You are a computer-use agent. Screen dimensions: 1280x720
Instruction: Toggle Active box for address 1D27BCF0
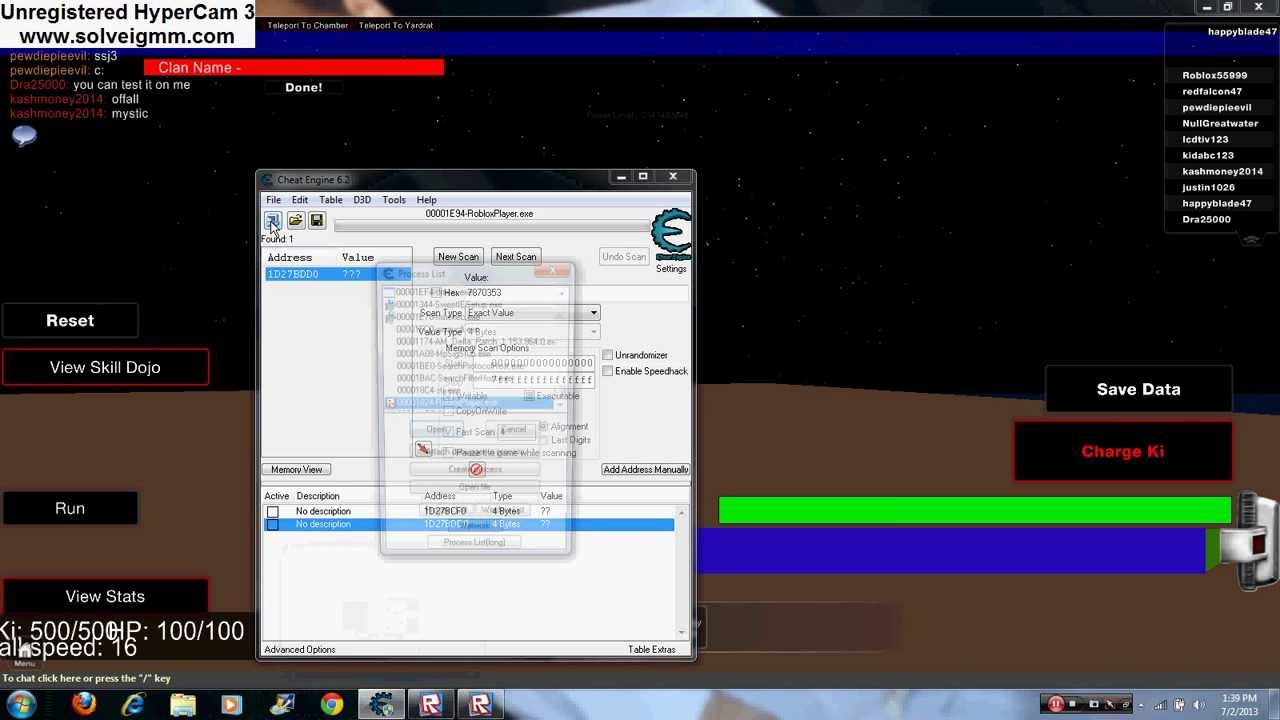pyautogui.click(x=272, y=511)
